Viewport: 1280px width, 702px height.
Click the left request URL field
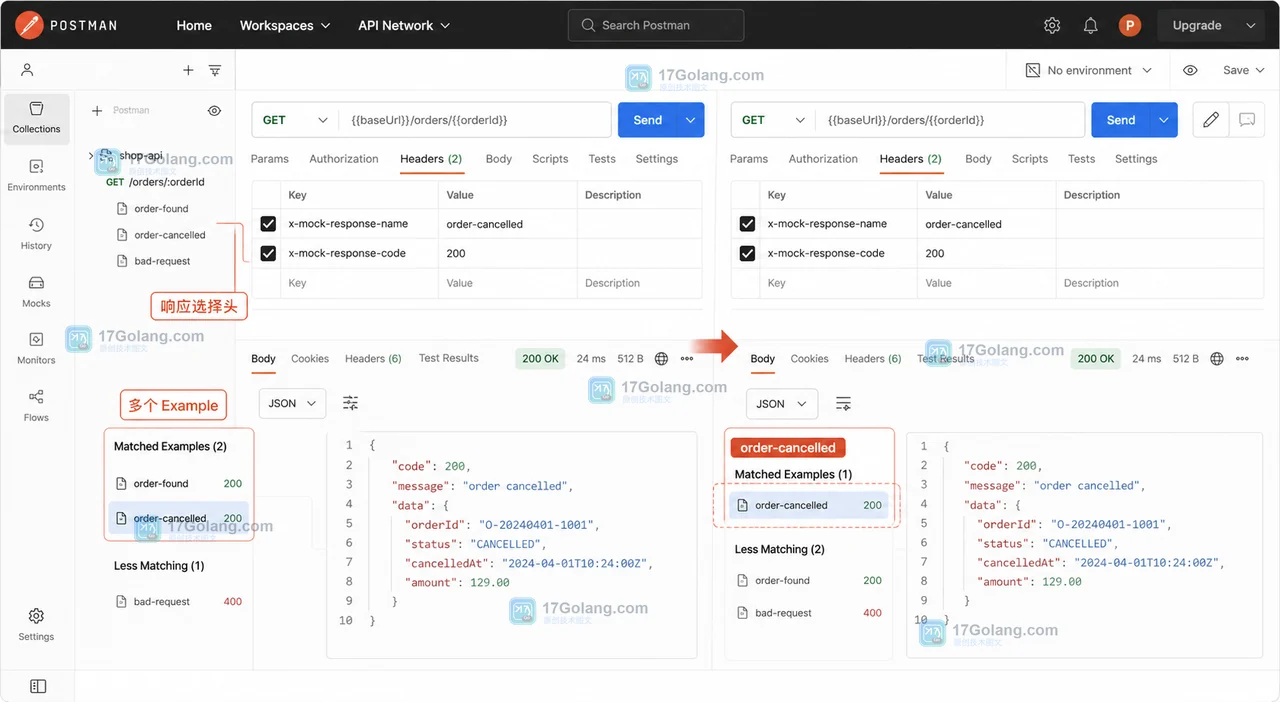(x=476, y=120)
